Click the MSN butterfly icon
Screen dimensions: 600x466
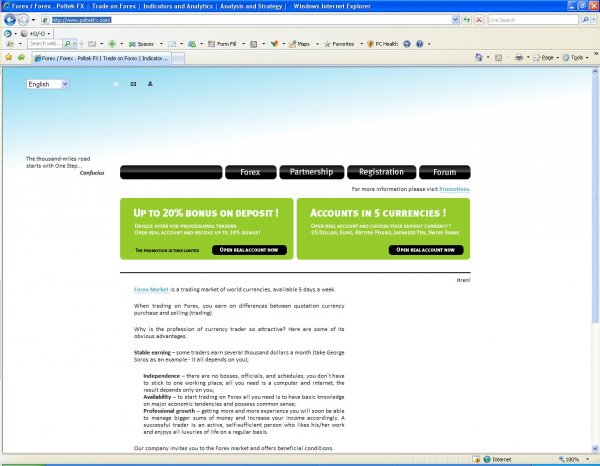point(274,44)
